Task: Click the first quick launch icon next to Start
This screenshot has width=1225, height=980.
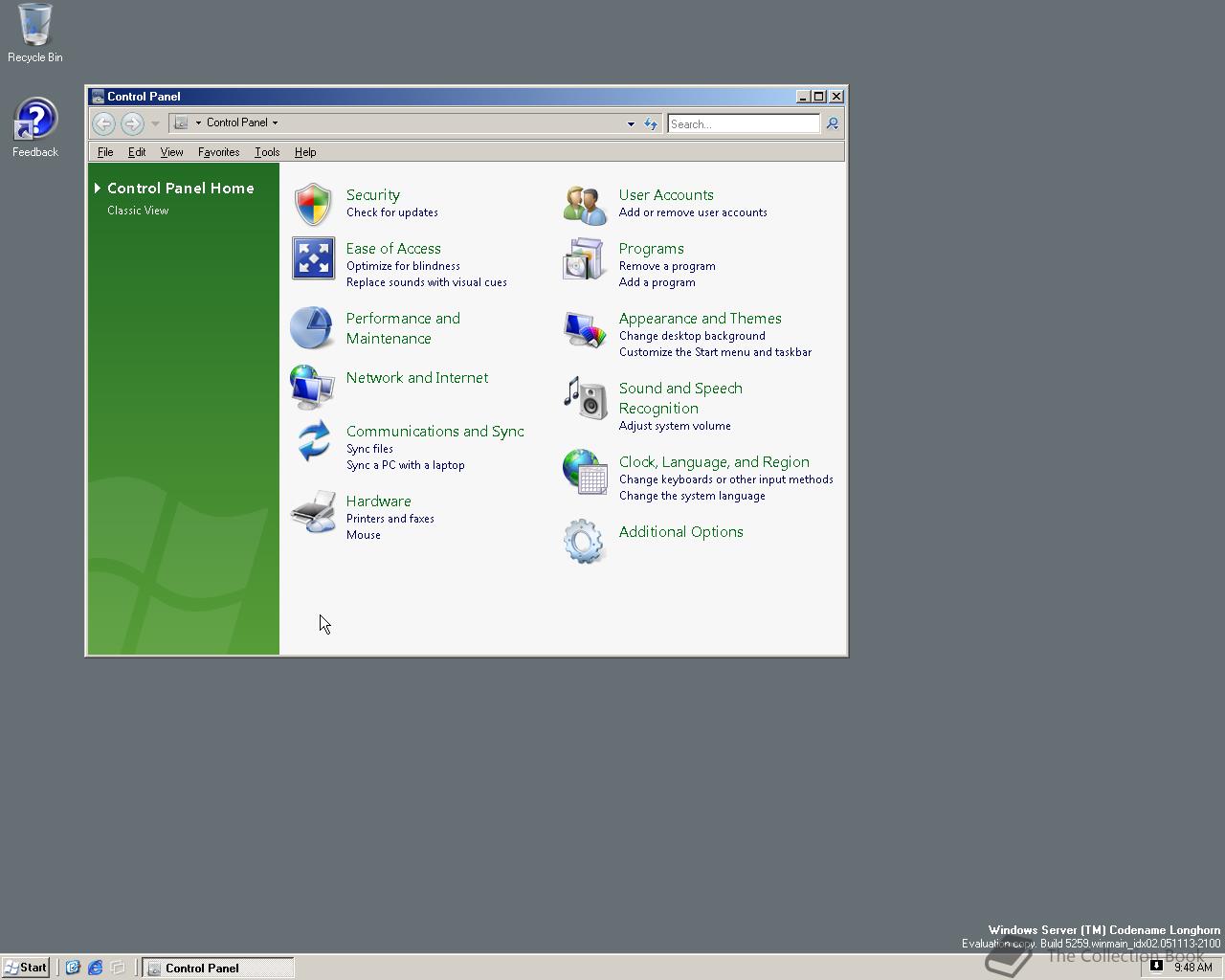Action: 72,968
